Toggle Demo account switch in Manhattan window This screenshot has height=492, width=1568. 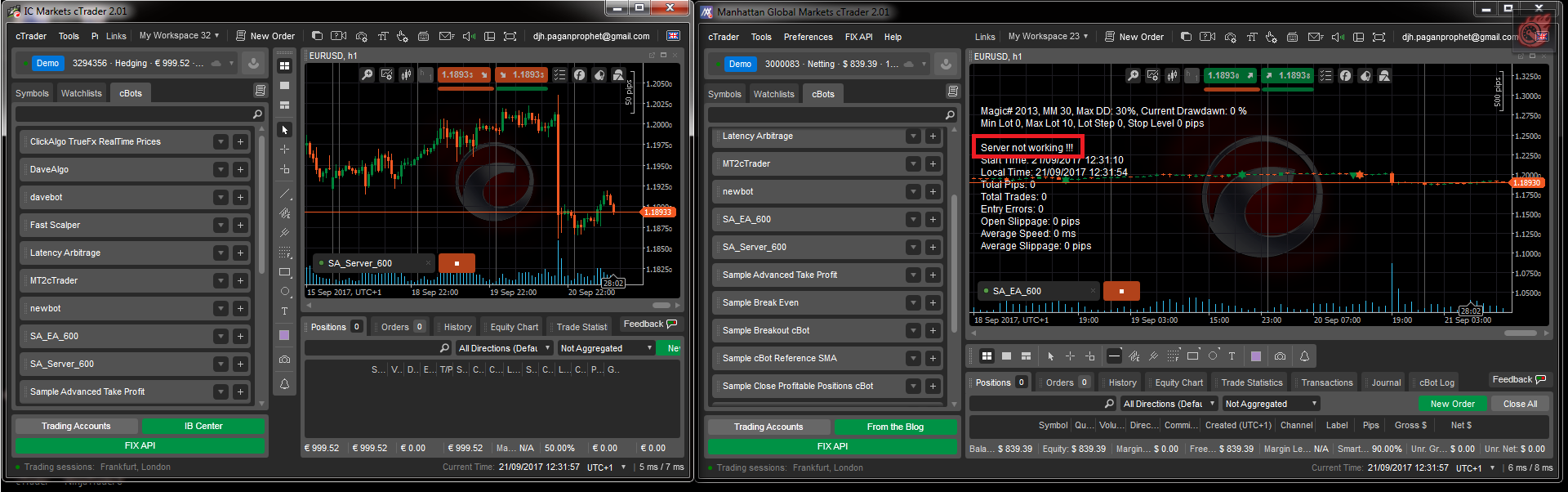[x=739, y=64]
